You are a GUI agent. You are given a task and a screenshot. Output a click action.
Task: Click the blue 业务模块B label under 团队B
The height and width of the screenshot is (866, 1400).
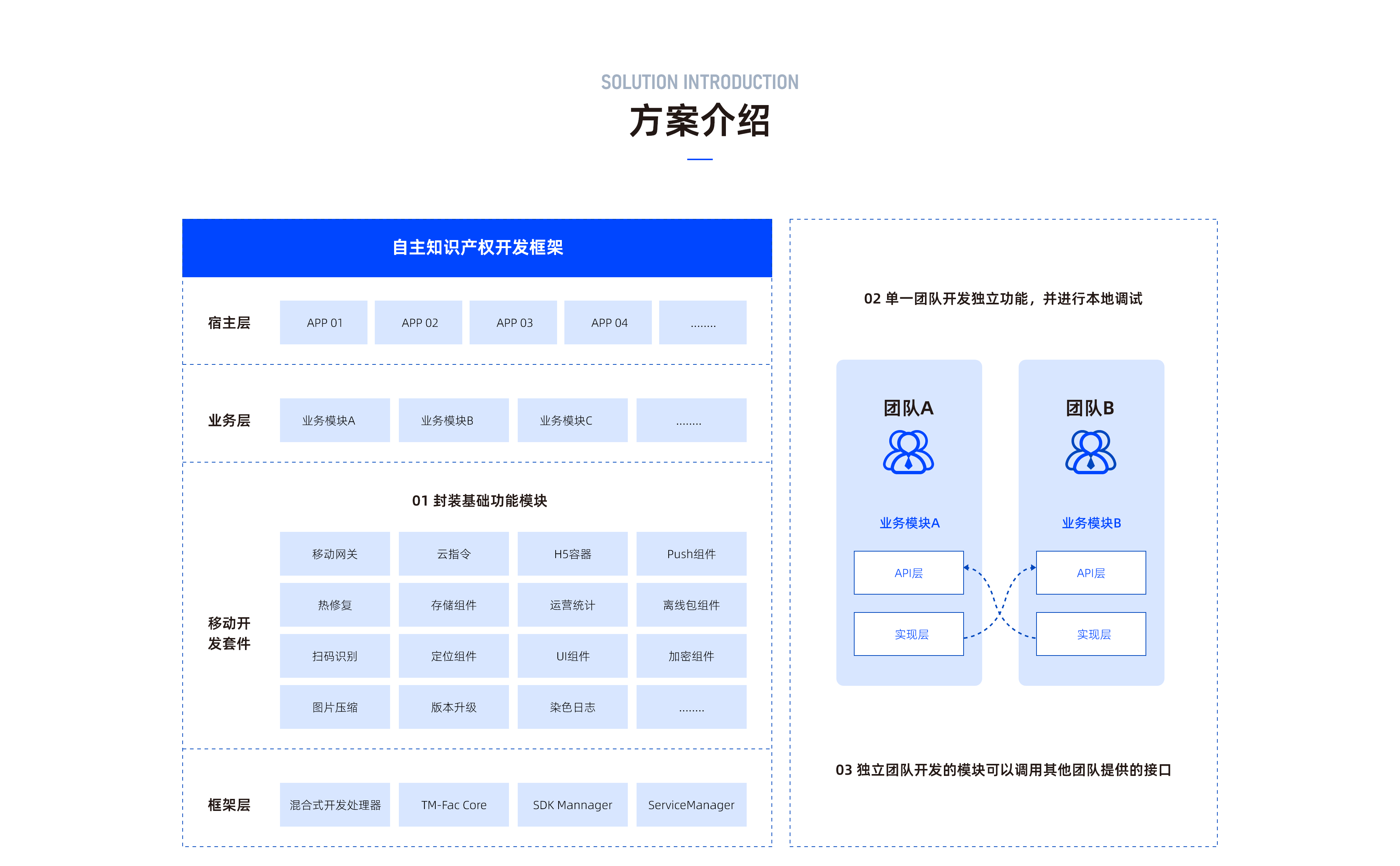click(x=1092, y=523)
